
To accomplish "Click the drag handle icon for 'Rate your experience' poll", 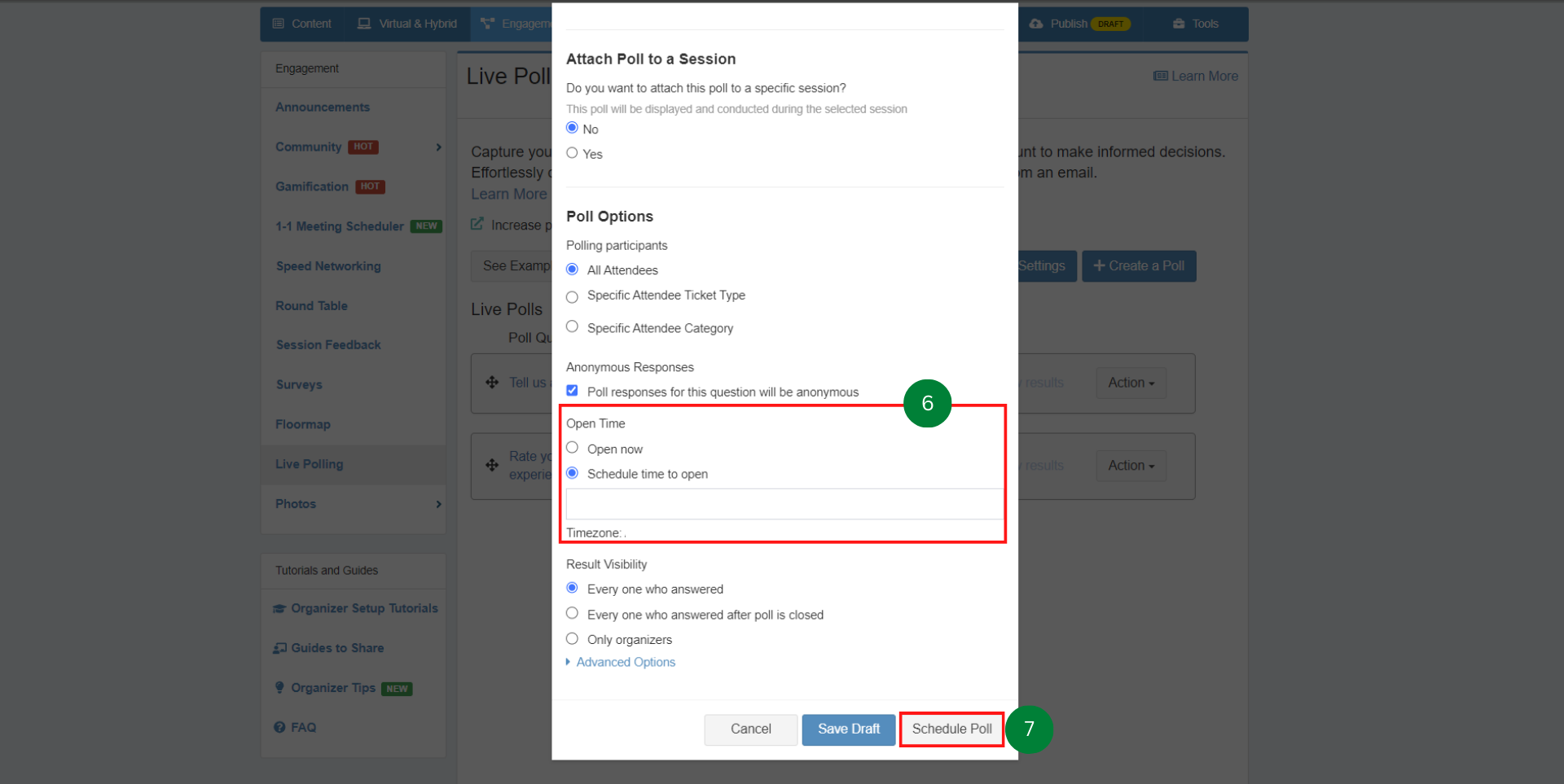I will pos(492,465).
